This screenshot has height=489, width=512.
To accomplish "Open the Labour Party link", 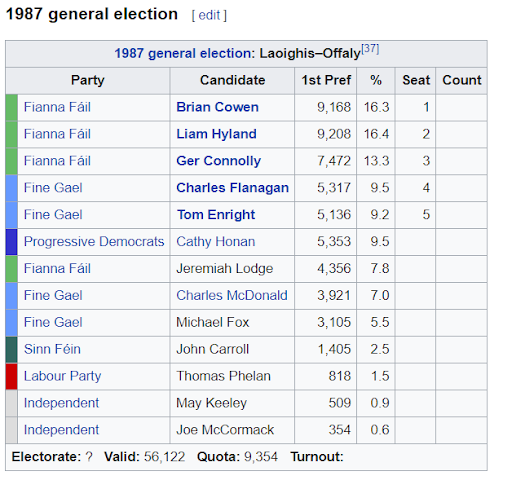I will [62, 376].
